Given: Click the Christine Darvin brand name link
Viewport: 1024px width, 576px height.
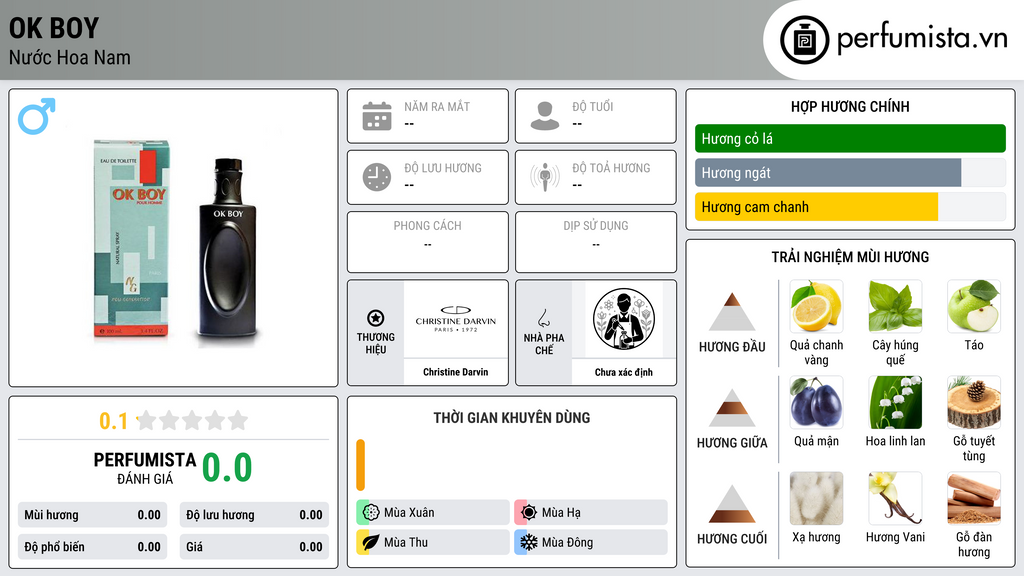Looking at the screenshot, I should click(x=456, y=372).
